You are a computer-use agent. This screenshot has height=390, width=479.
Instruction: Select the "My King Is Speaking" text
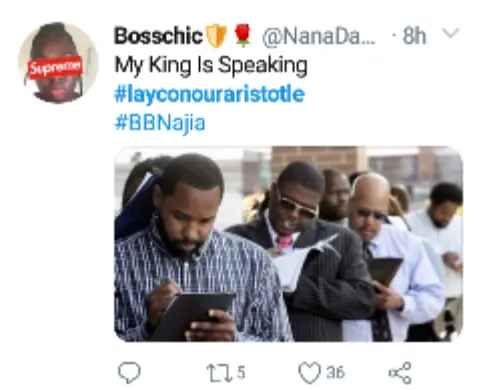pos(211,65)
